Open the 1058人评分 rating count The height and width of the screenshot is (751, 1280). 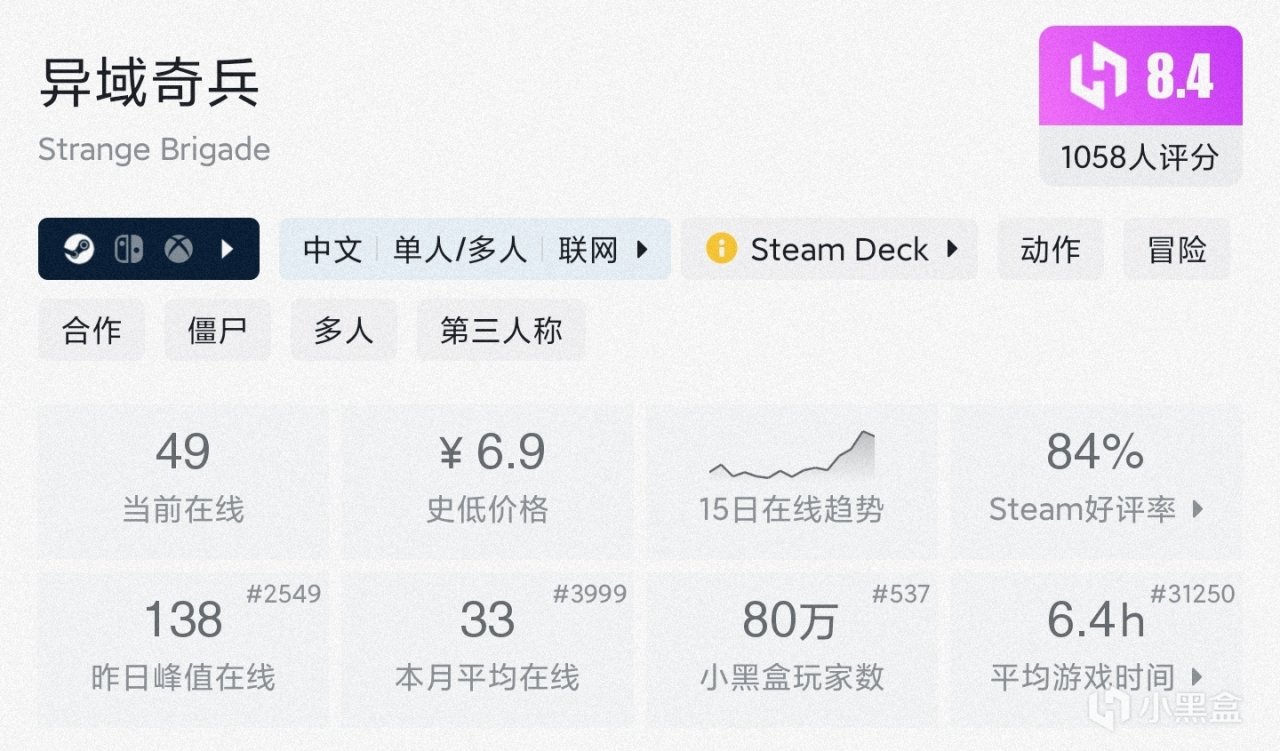pyautogui.click(x=1140, y=157)
